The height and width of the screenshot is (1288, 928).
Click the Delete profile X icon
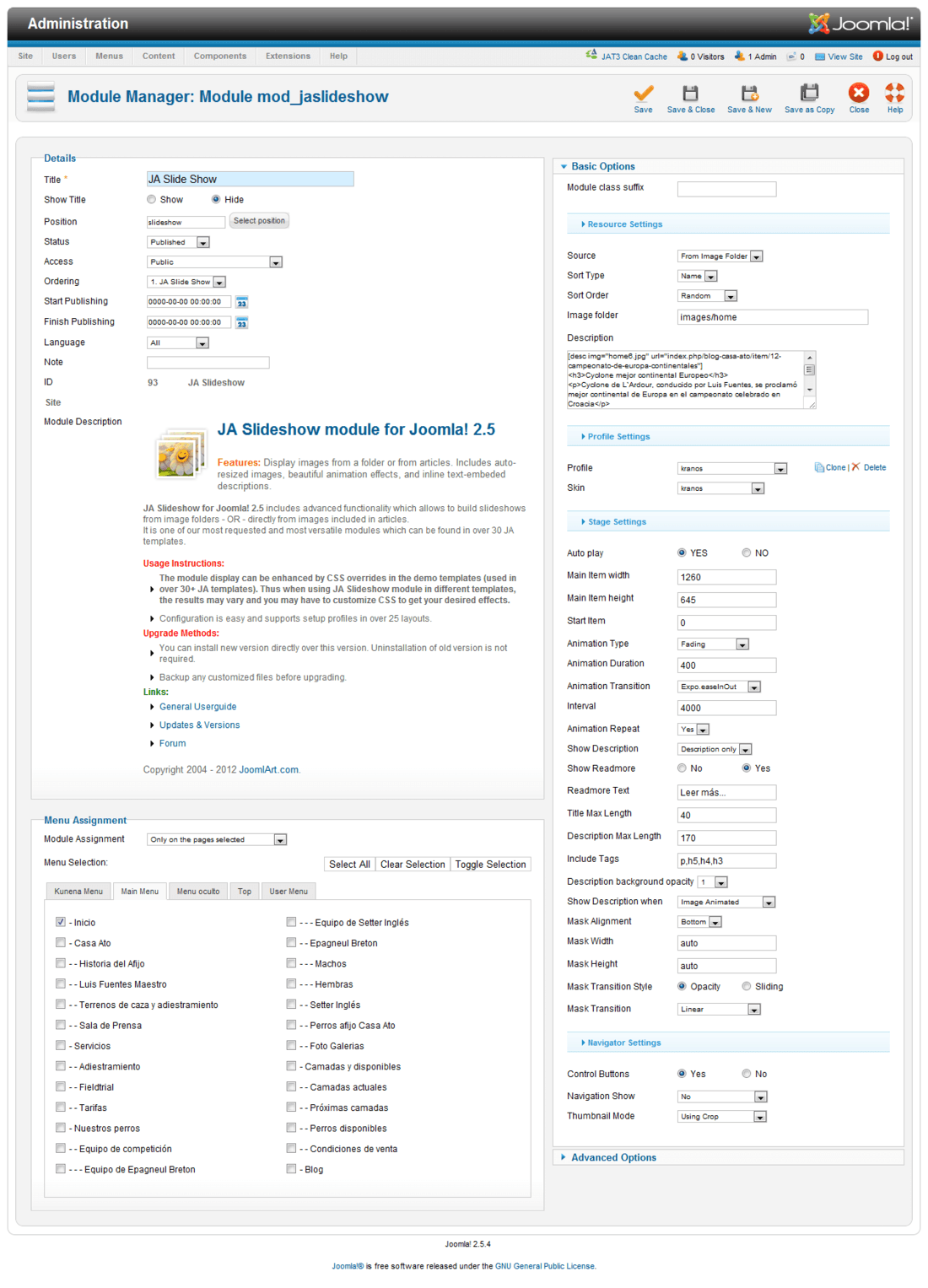855,466
